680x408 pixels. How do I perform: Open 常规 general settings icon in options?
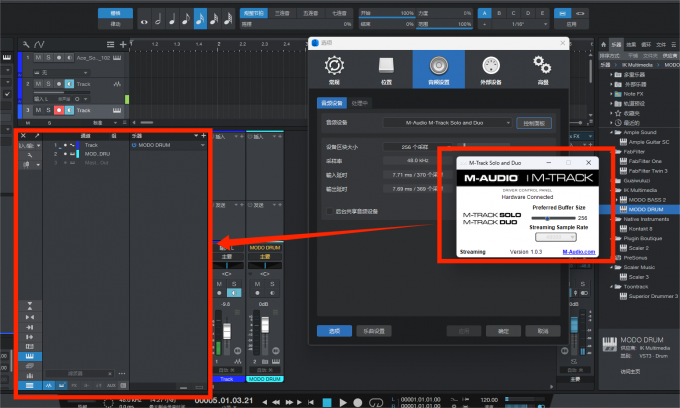click(x=334, y=70)
